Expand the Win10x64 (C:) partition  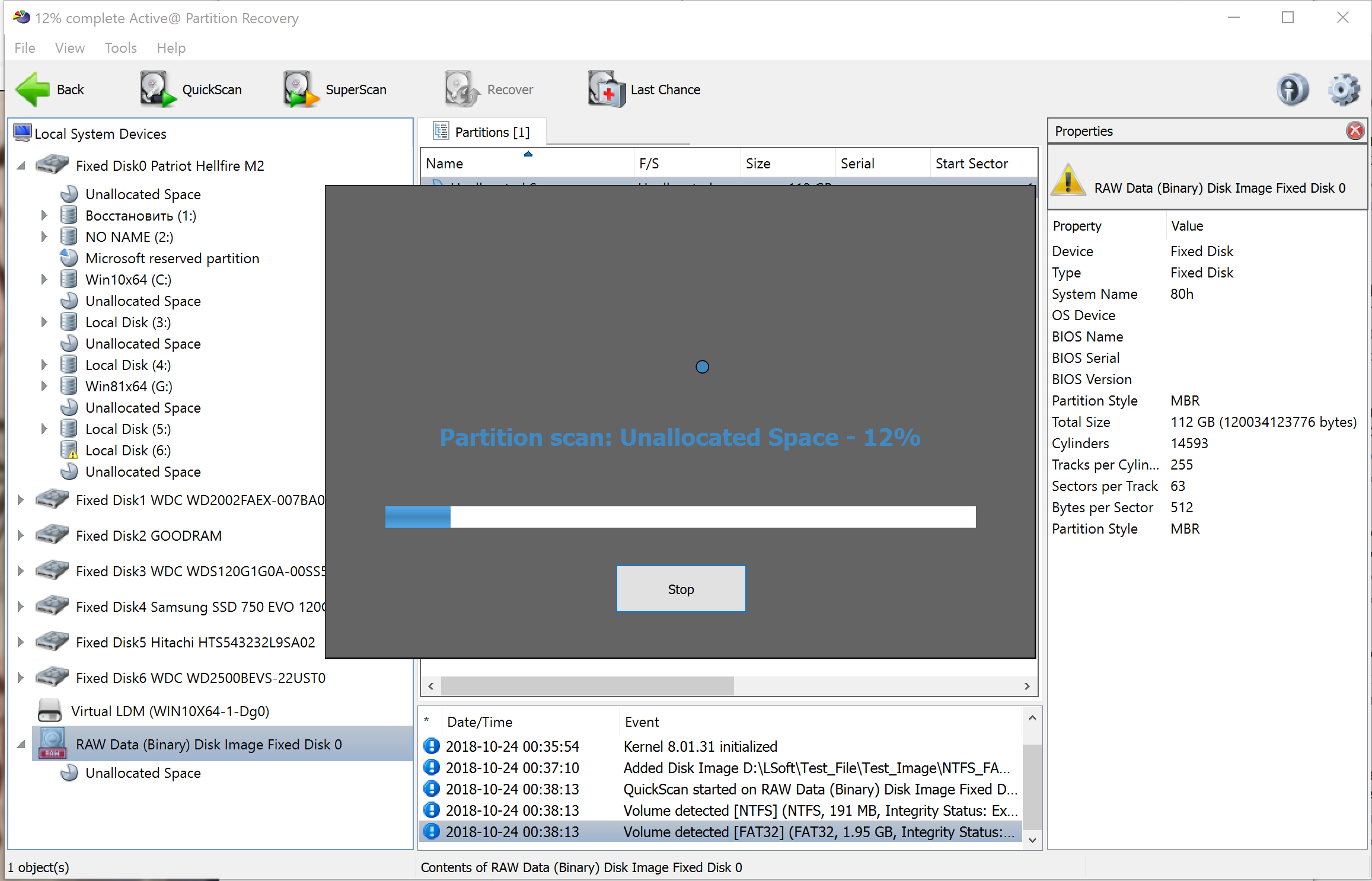point(44,279)
